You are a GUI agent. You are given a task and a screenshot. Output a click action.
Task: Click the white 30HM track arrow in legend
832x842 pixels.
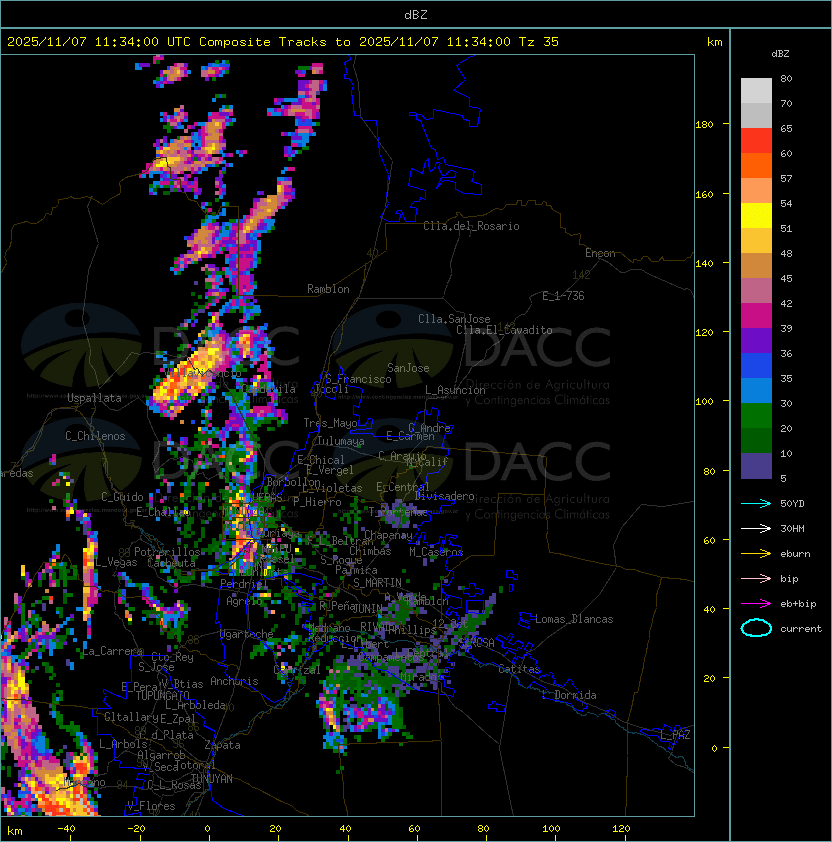coord(756,528)
